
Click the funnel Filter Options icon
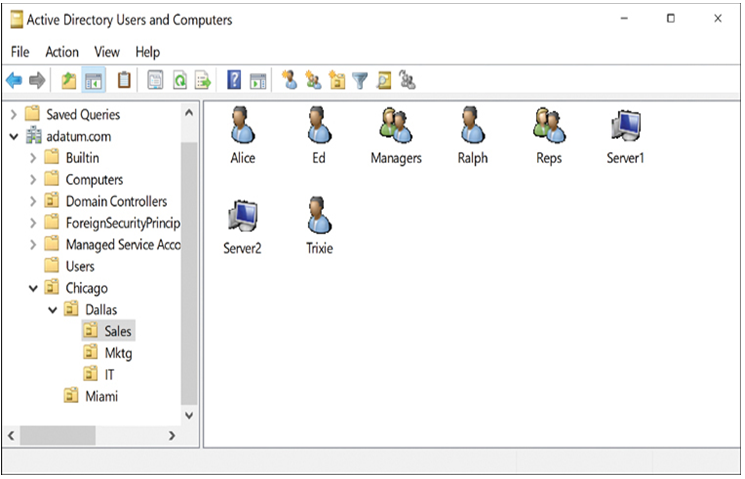(360, 80)
